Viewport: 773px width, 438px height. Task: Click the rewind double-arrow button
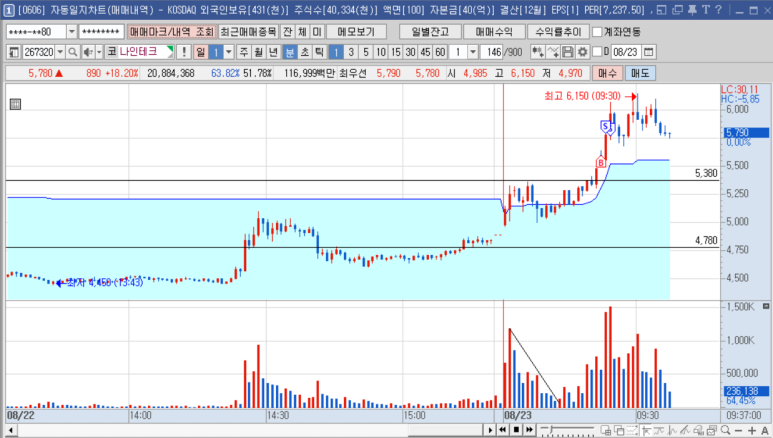pyautogui.click(x=503, y=430)
